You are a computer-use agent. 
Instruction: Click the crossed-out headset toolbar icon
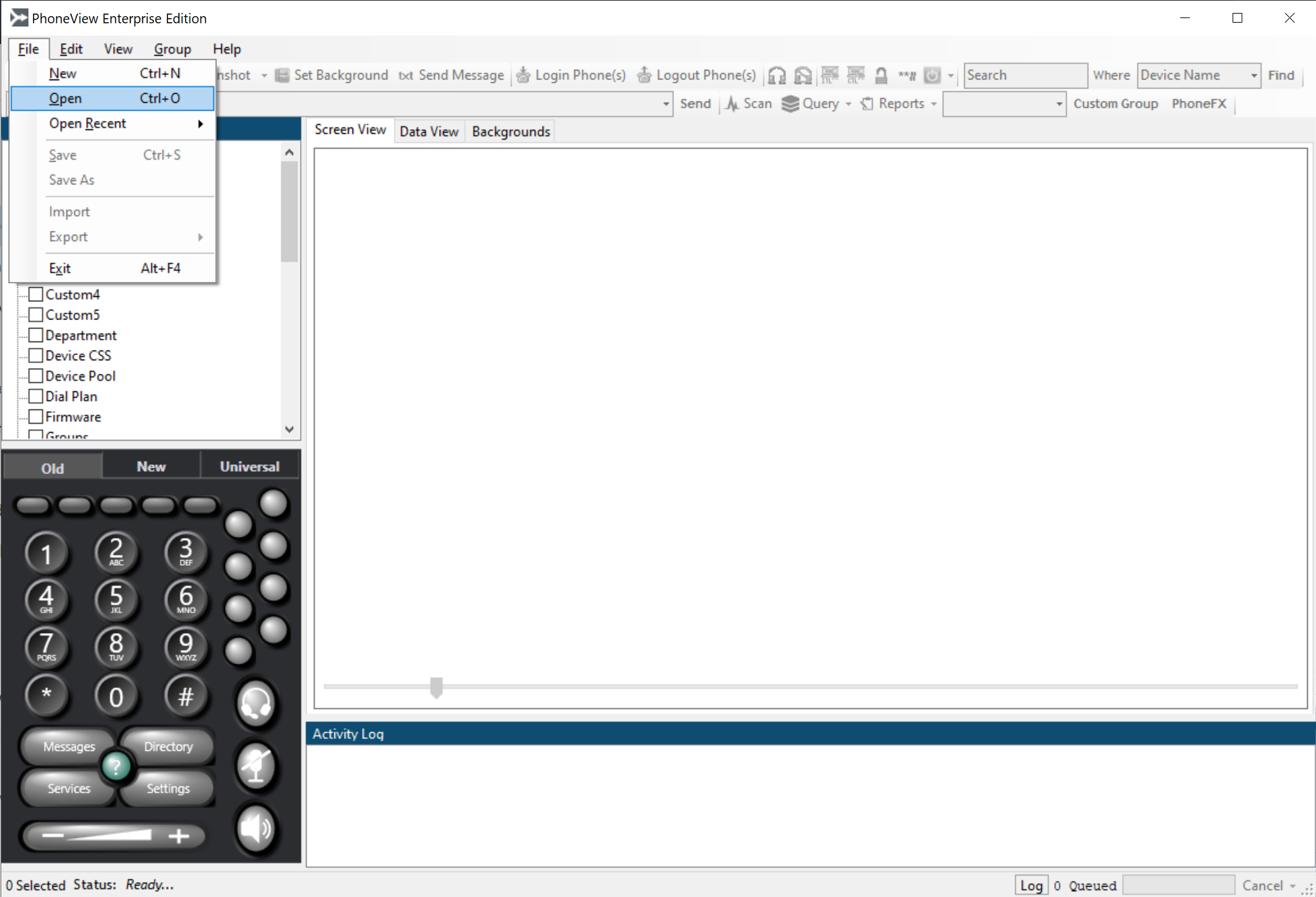803,76
